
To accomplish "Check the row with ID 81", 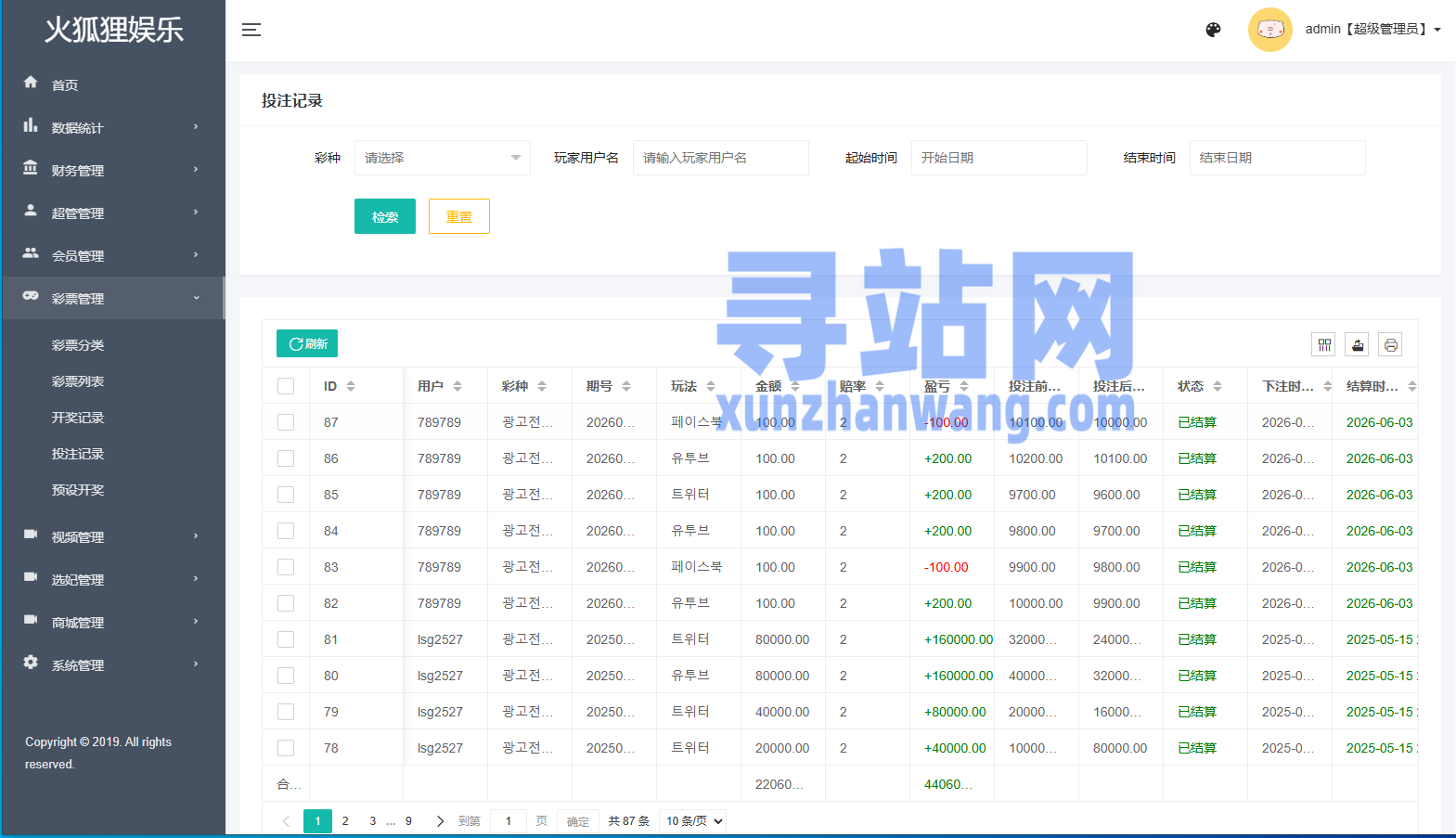I will pos(286,639).
